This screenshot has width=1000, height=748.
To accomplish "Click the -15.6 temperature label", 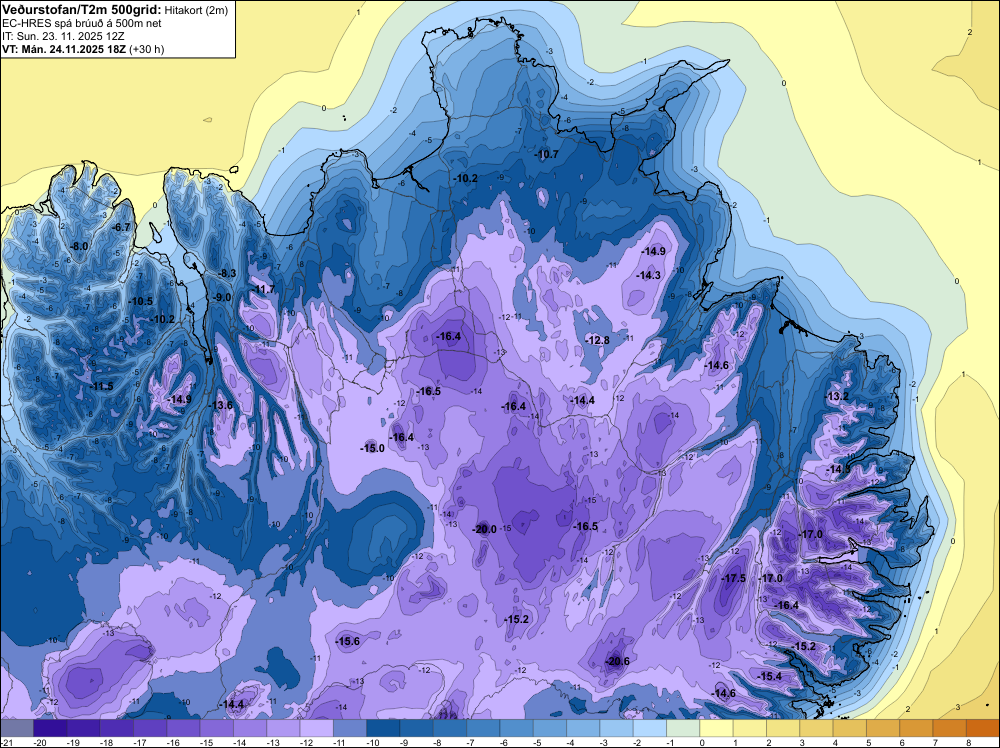I will (x=348, y=642).
